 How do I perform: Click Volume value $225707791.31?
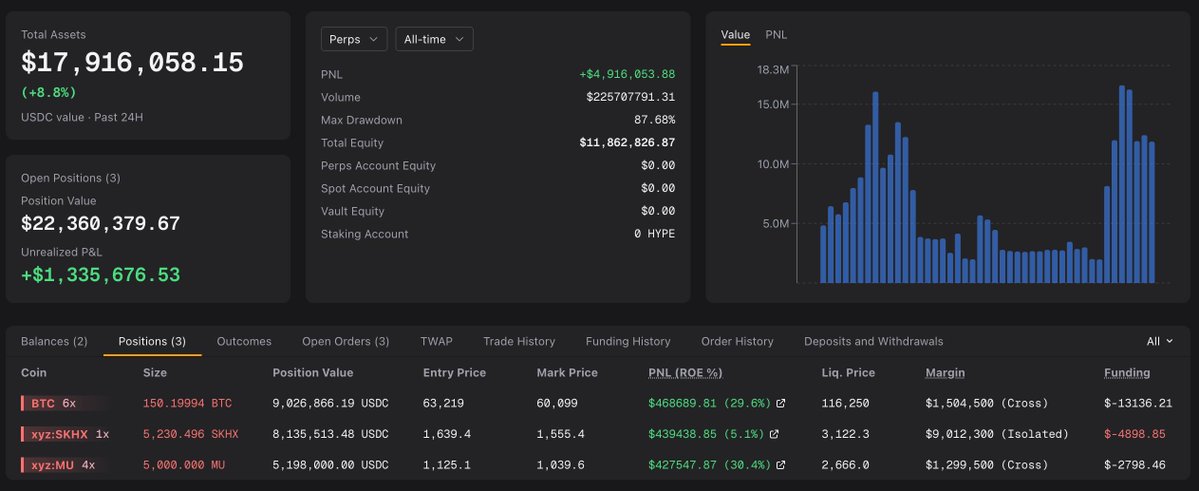point(631,97)
